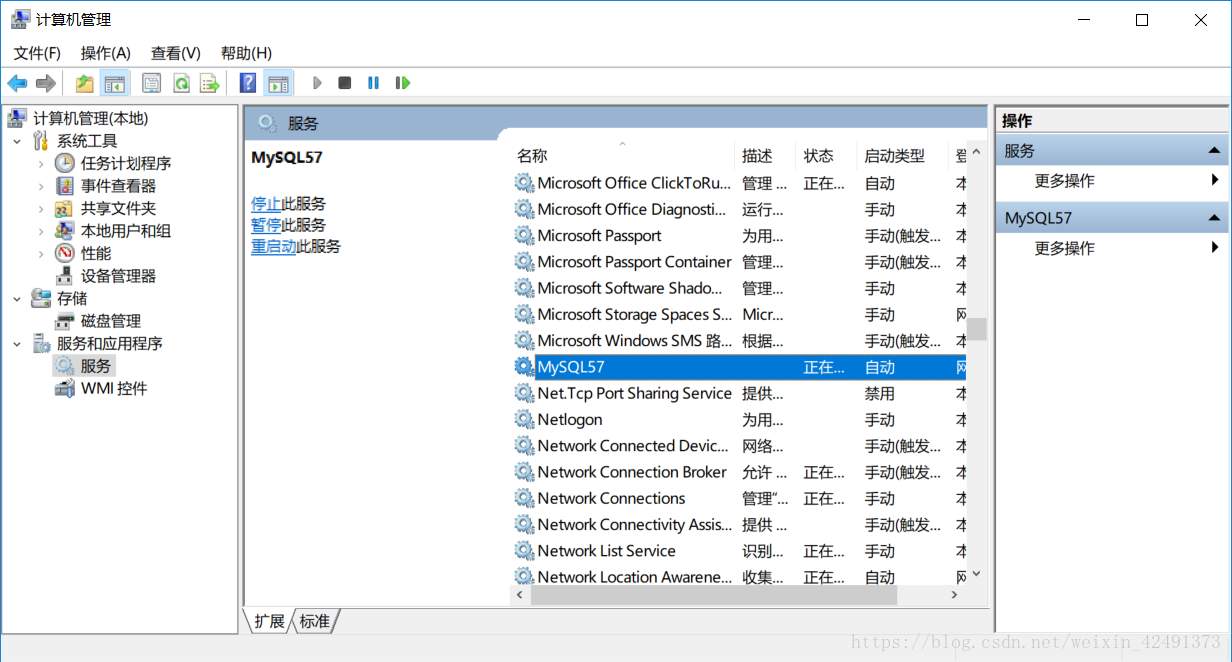Click gear icon of Network Connections service
The image size is (1232, 662).
point(524,498)
